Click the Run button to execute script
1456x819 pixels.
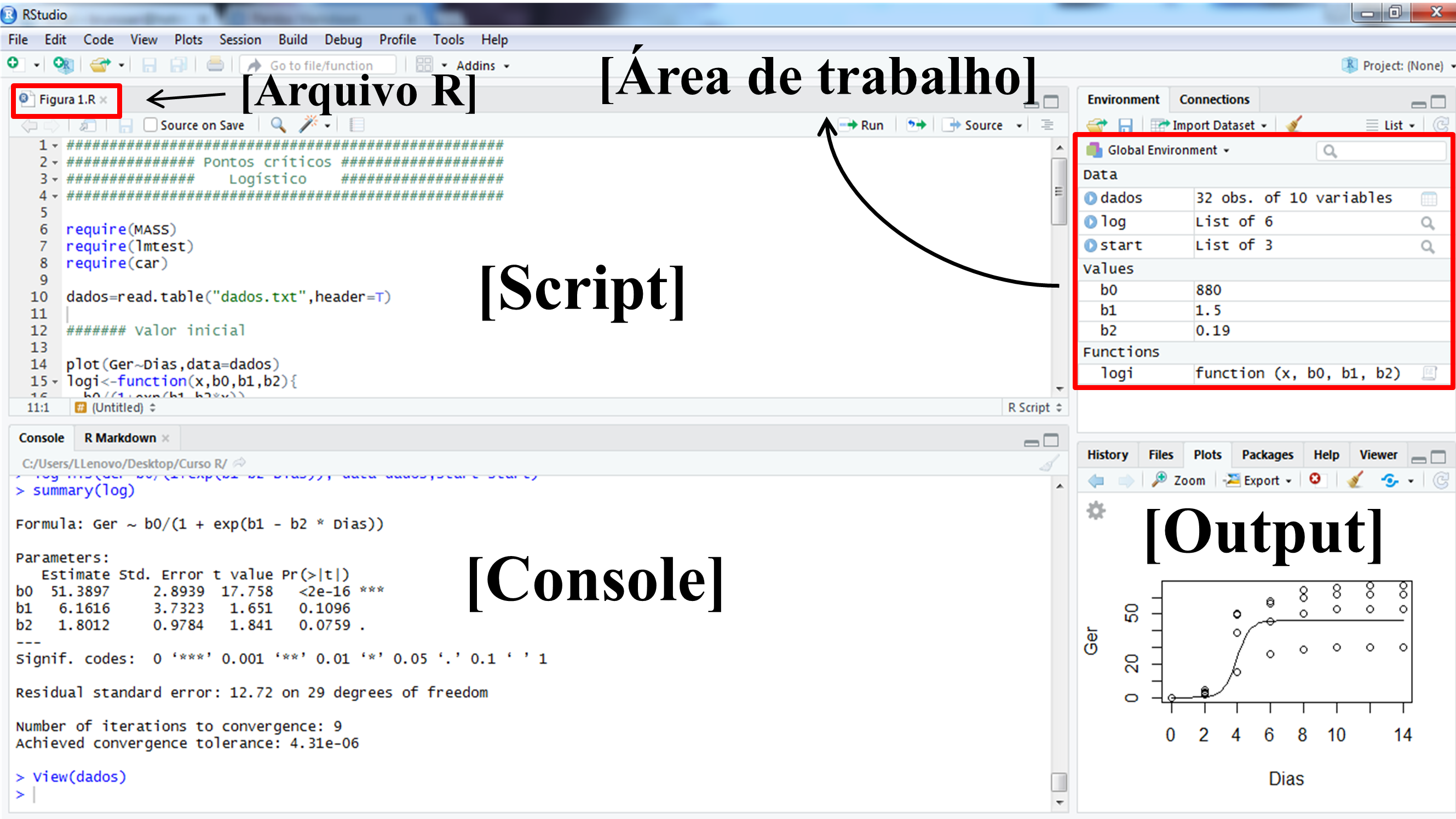pos(863,124)
